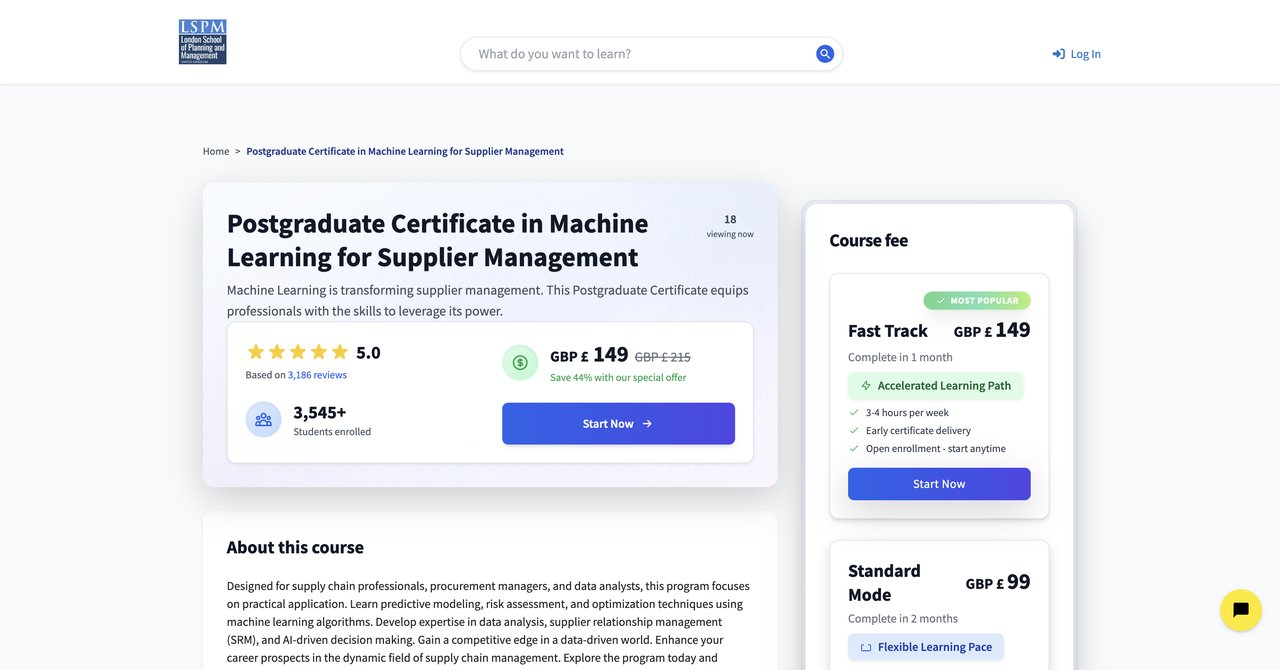Click the course title breadcrumb link
The width and height of the screenshot is (1280, 670).
[405, 151]
